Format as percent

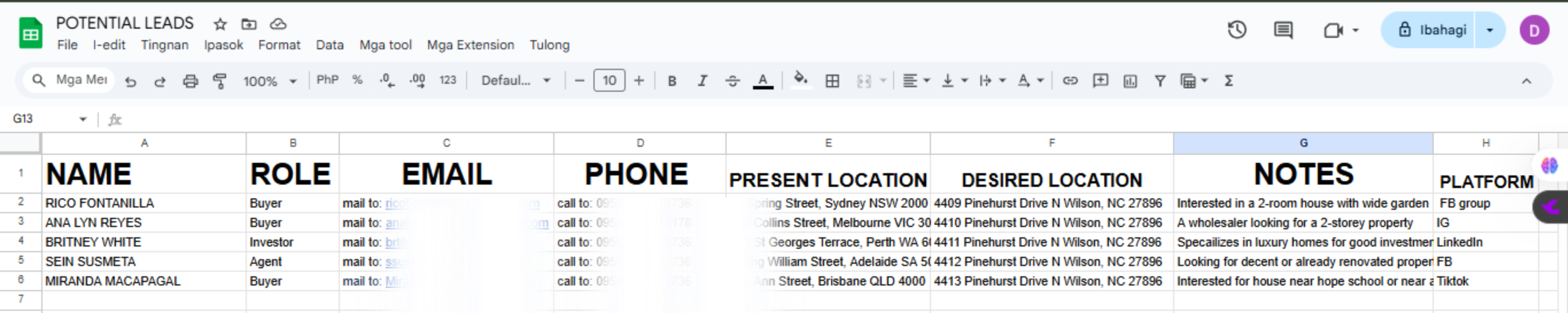(x=358, y=80)
